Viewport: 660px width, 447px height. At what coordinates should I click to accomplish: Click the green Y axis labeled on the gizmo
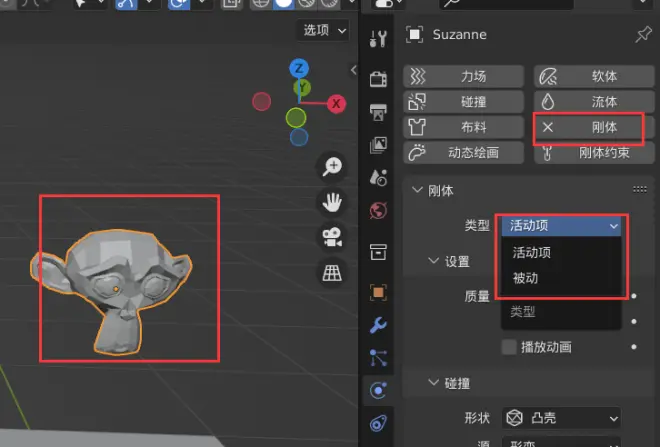point(303,87)
